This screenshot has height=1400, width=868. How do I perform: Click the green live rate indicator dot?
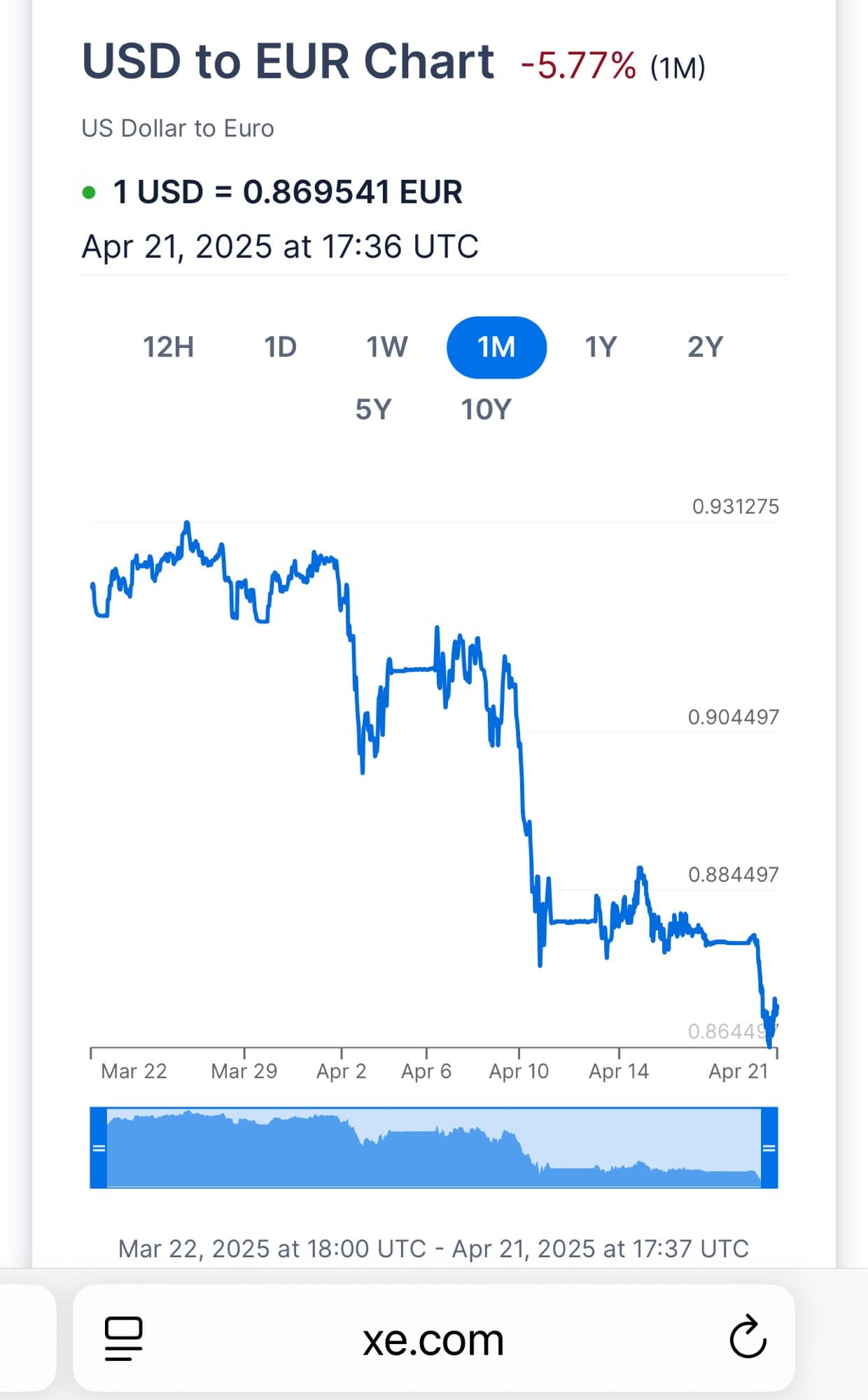point(89,192)
